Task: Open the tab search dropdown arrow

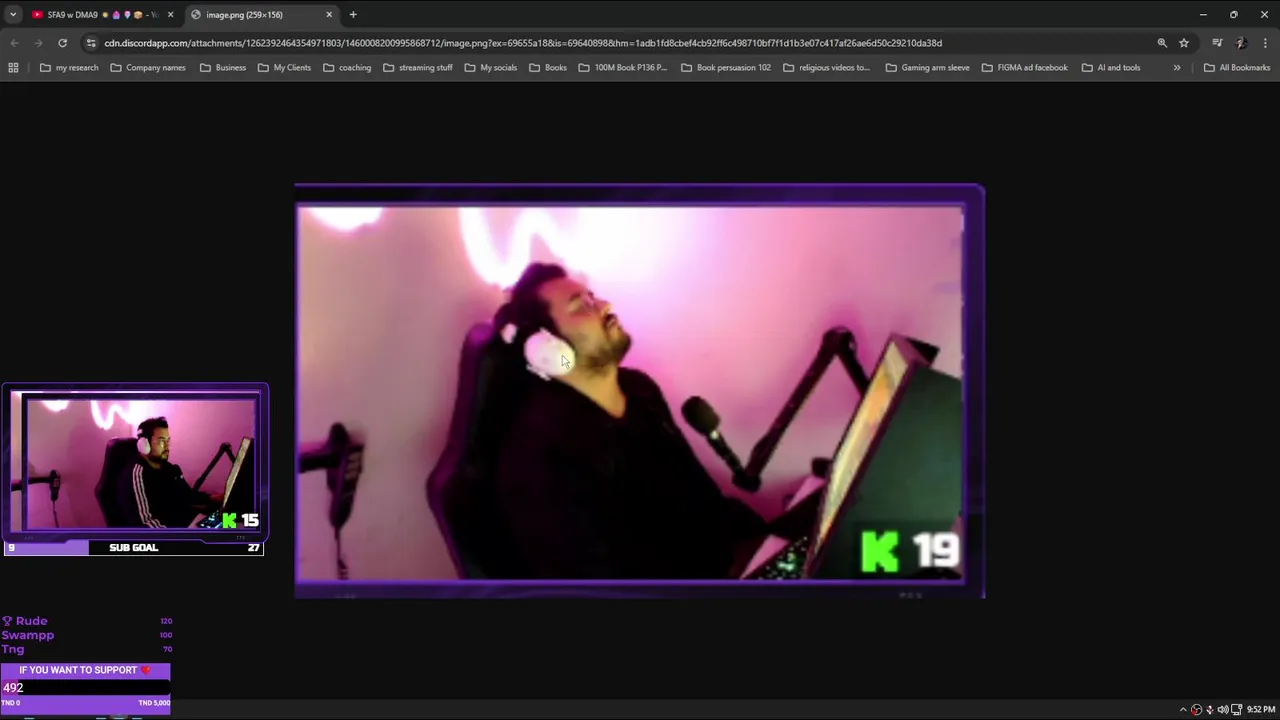Action: coord(13,15)
